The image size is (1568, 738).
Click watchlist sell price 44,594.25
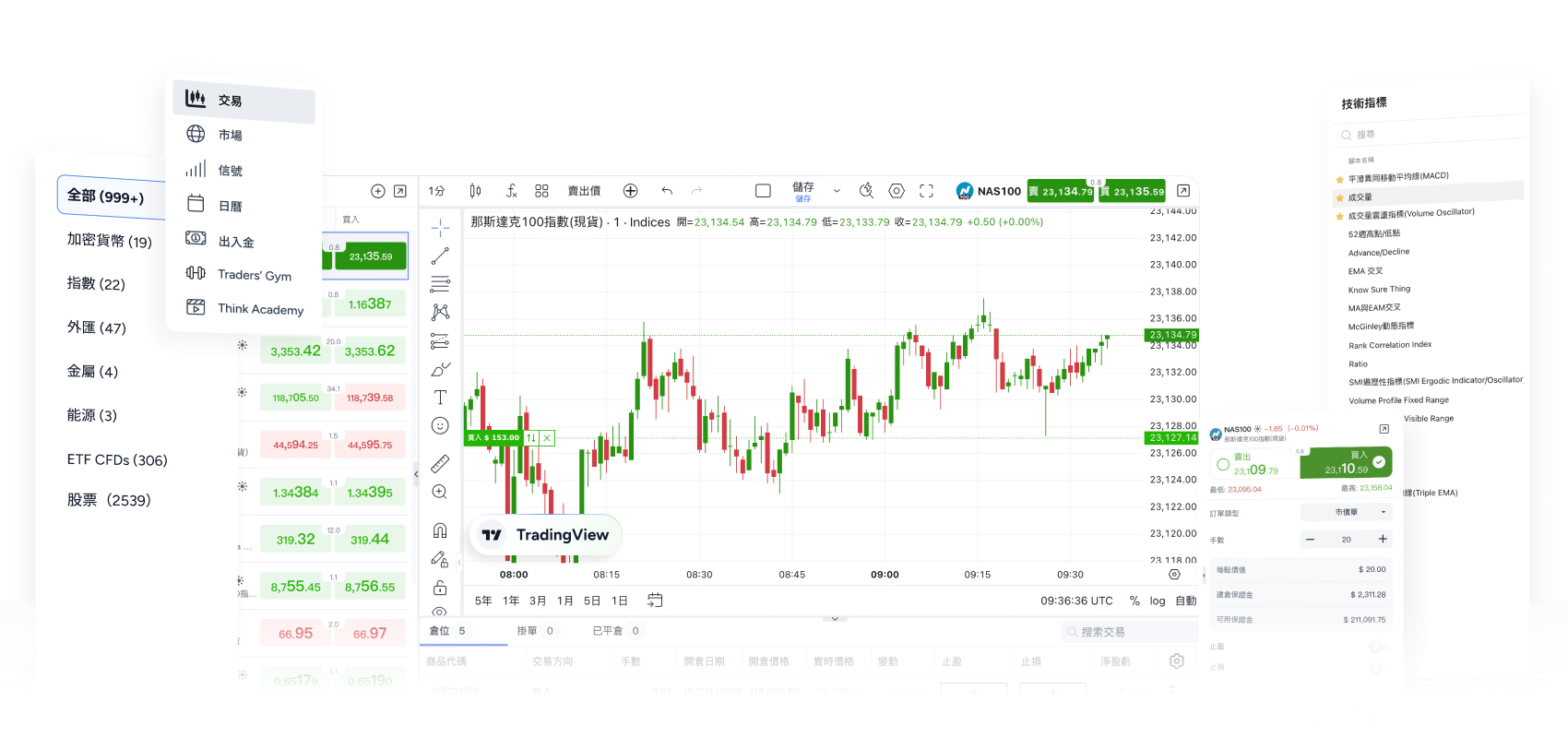[295, 445]
